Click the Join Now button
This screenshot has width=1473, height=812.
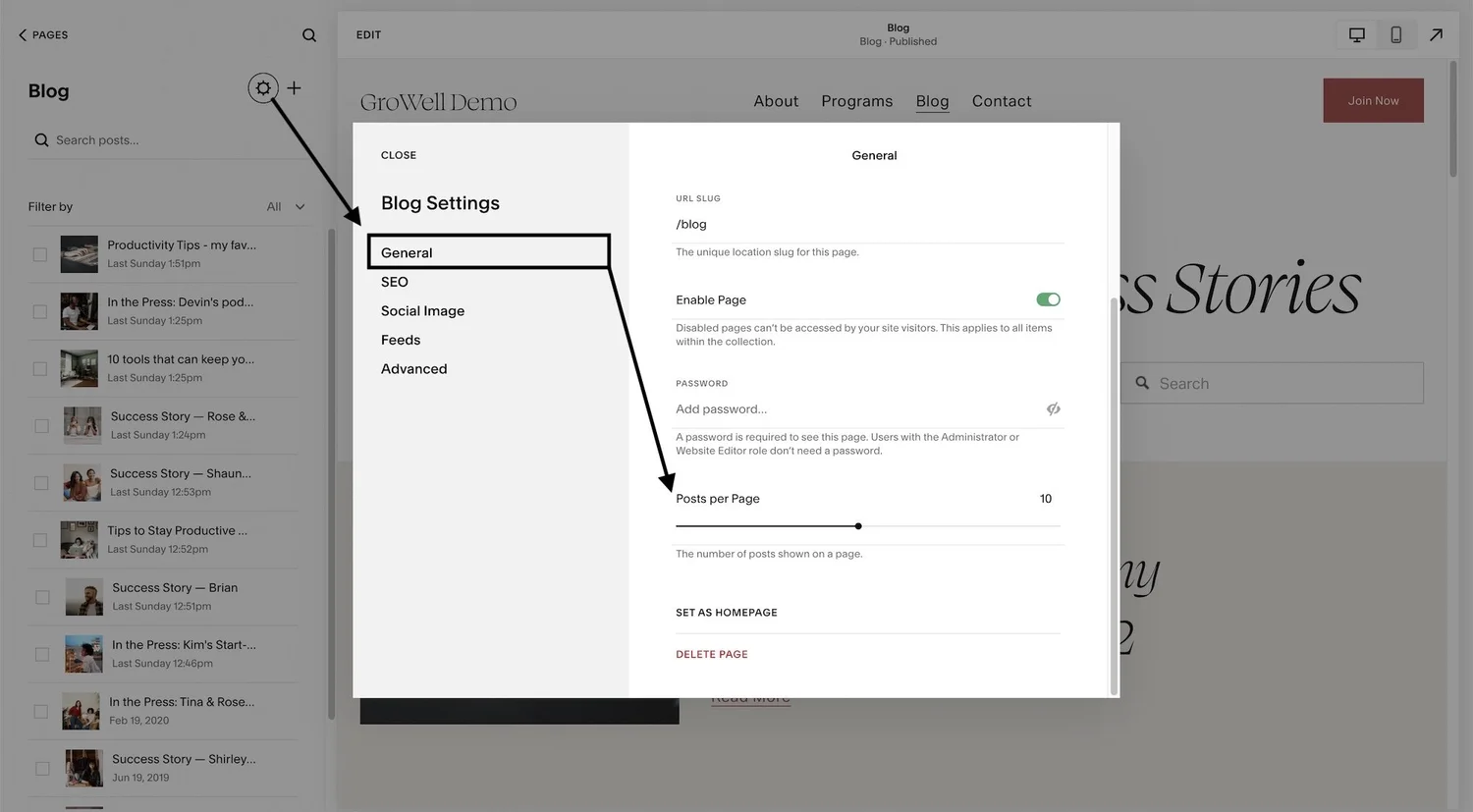pyautogui.click(x=1373, y=100)
